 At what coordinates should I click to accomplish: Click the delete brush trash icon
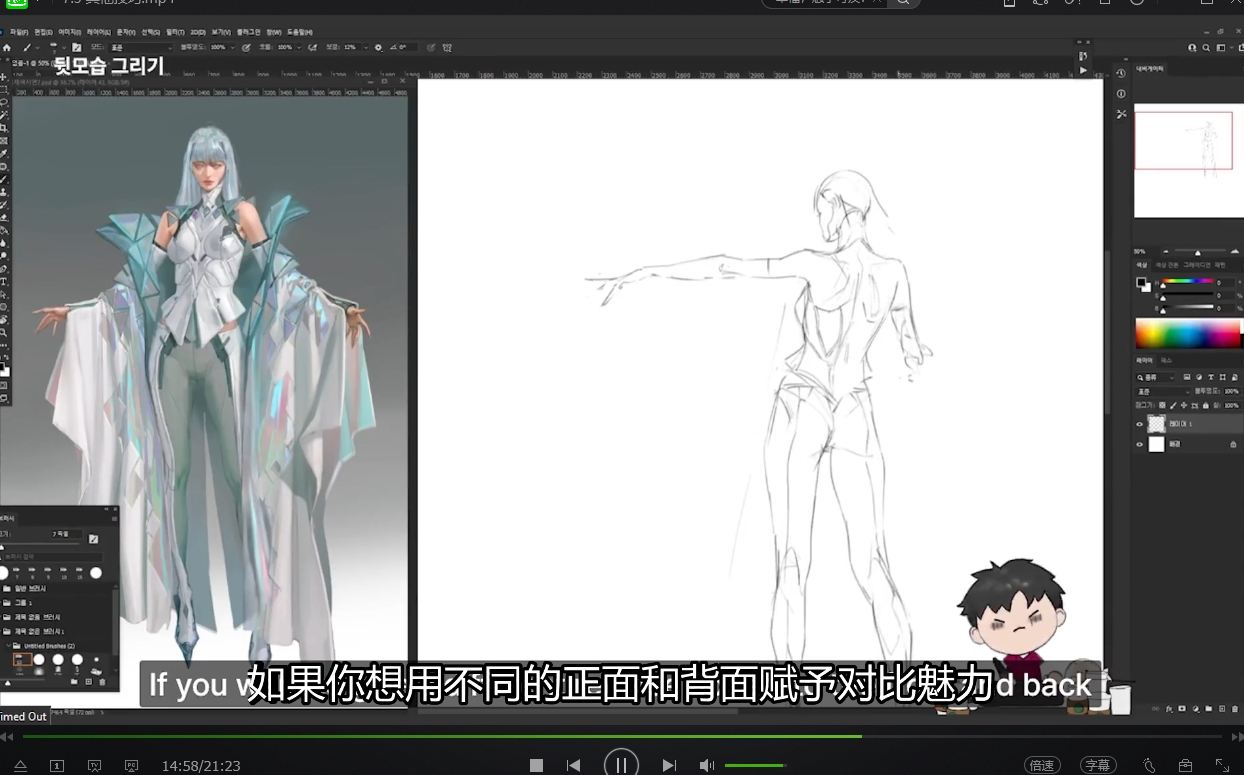102,681
